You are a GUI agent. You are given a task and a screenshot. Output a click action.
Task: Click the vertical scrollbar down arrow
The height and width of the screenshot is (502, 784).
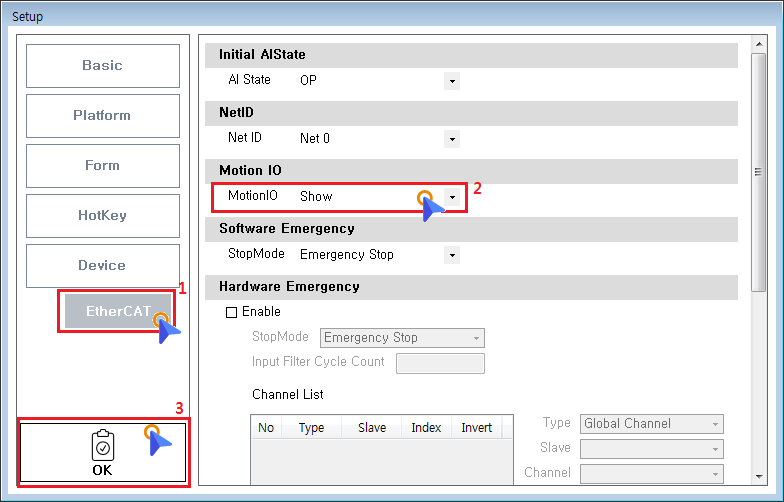759,476
